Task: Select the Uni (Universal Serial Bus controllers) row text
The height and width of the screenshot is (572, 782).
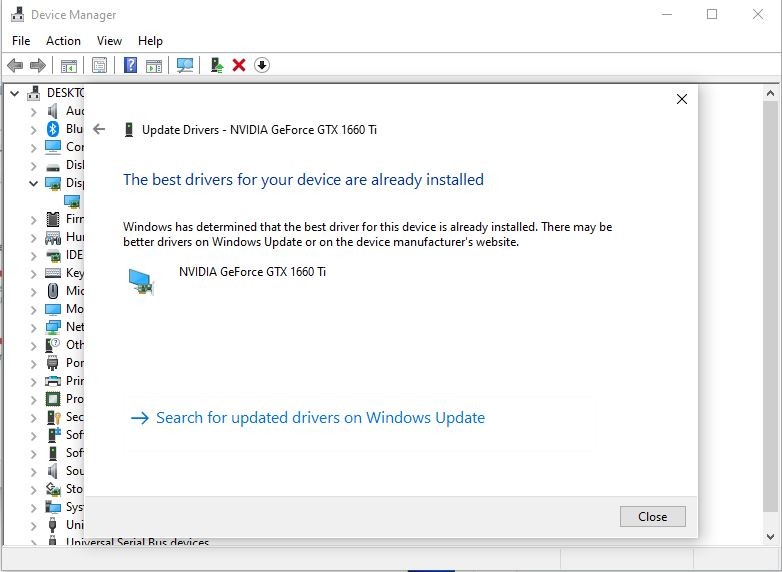Action: tap(75, 525)
